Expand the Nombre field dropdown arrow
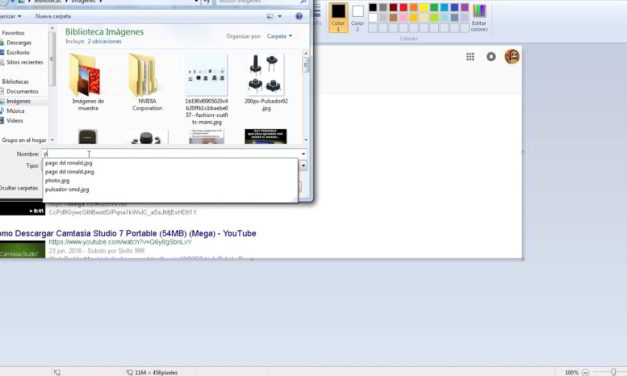The width and height of the screenshot is (627, 376). pyautogui.click(x=303, y=154)
